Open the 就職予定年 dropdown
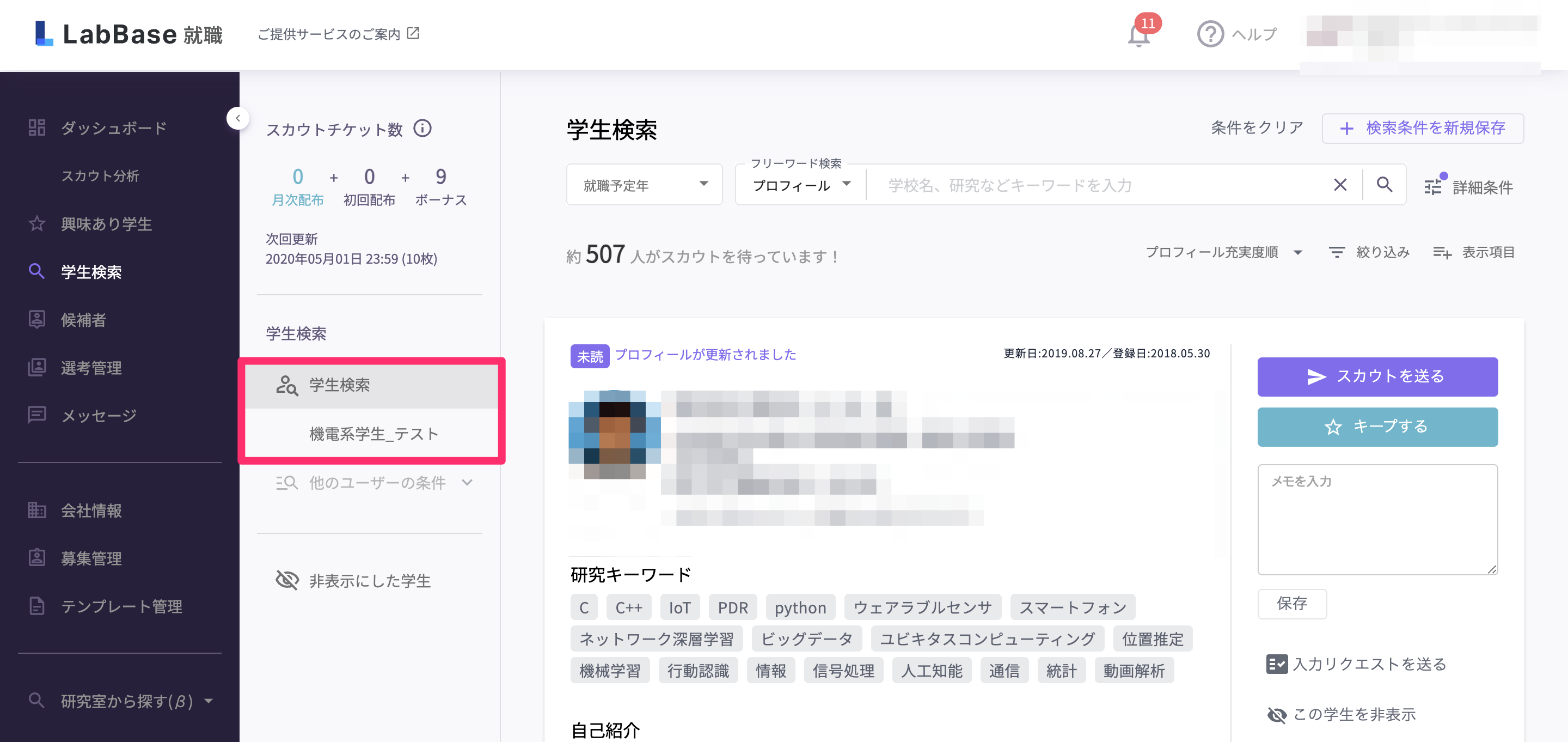The height and width of the screenshot is (742, 1568). click(x=644, y=185)
